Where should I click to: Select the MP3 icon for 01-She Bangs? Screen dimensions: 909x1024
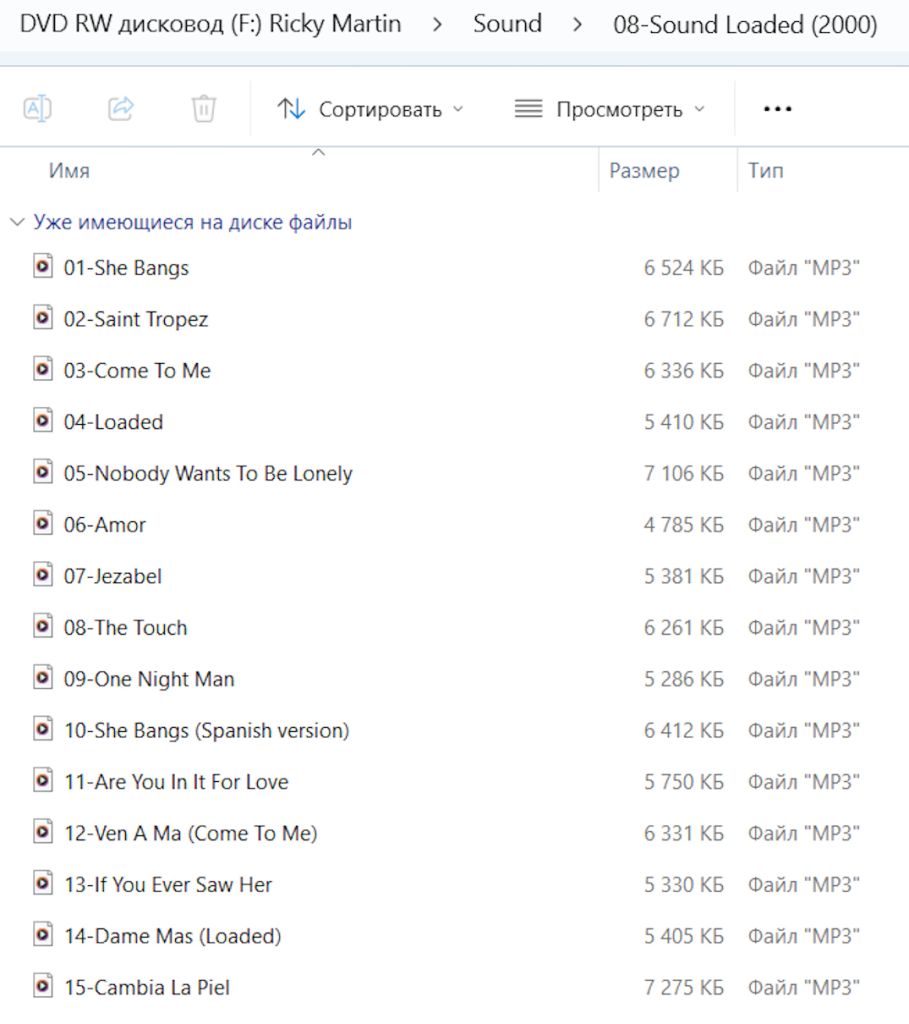pos(43,266)
